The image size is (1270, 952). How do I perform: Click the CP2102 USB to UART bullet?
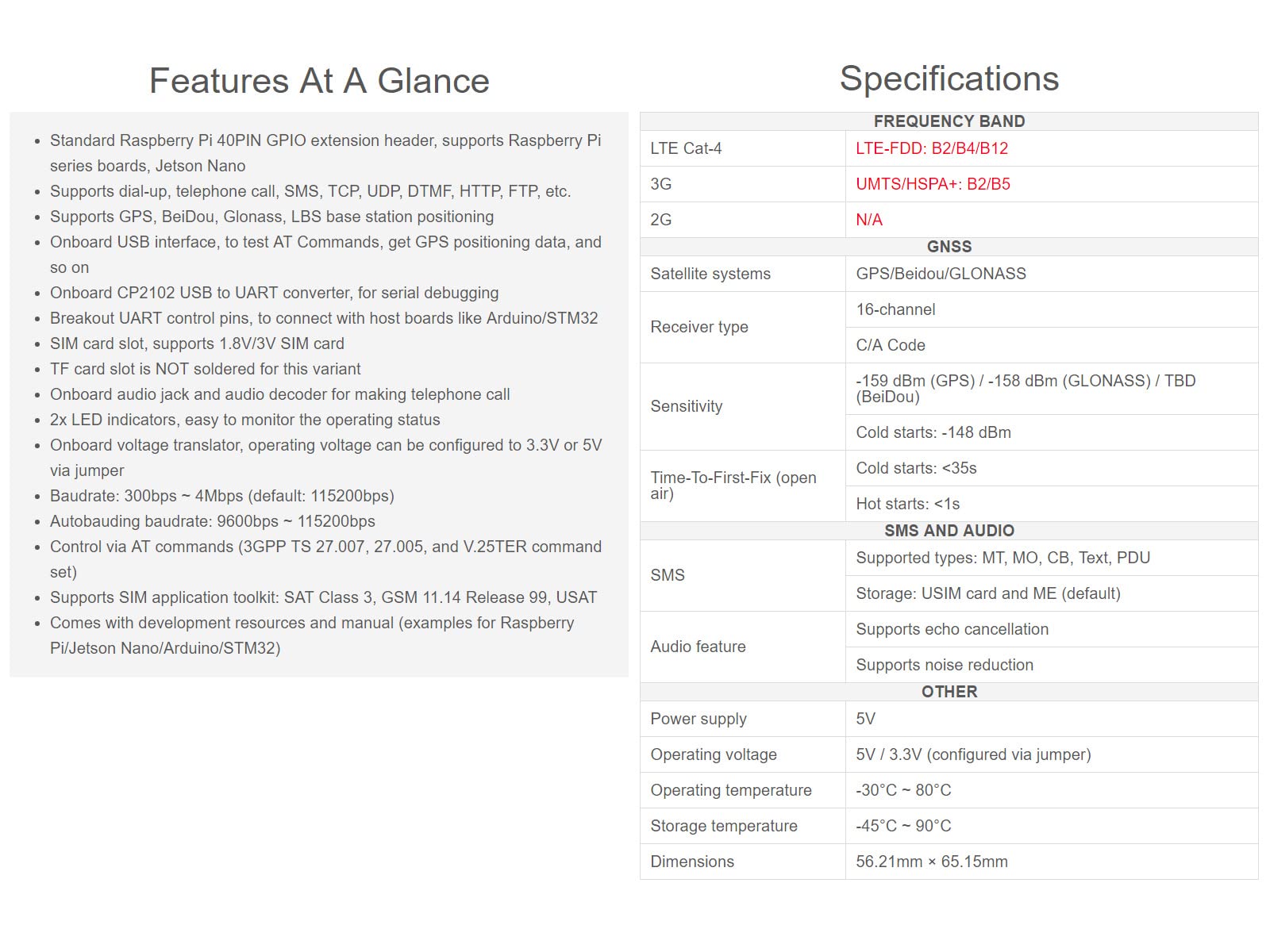(x=274, y=293)
